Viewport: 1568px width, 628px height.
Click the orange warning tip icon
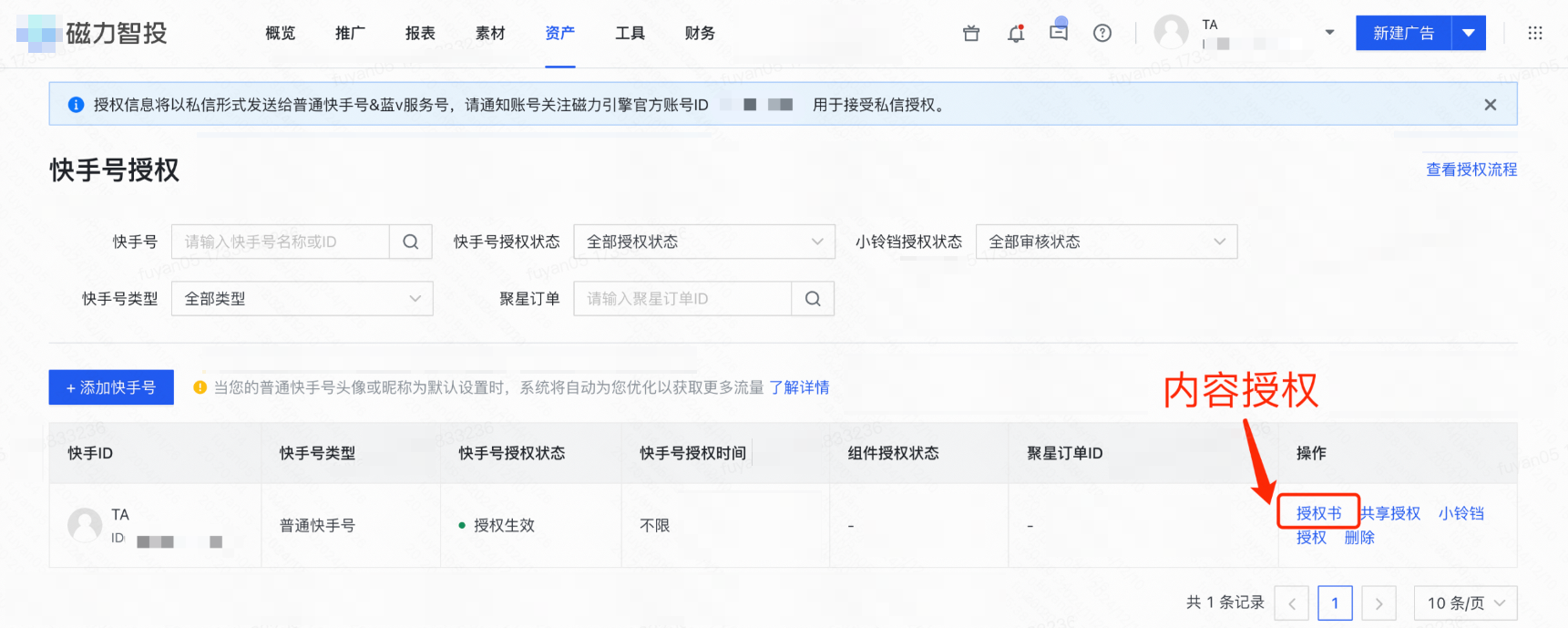200,387
